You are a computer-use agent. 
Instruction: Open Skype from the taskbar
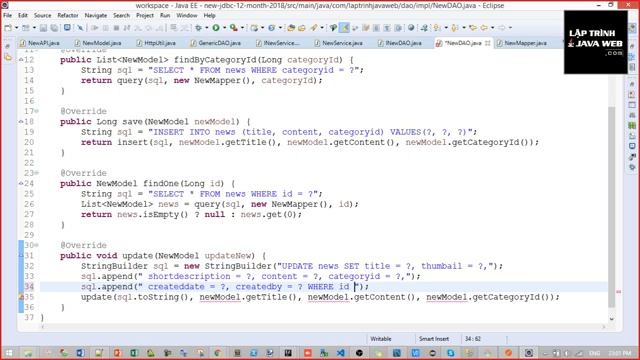[x=451, y=353]
